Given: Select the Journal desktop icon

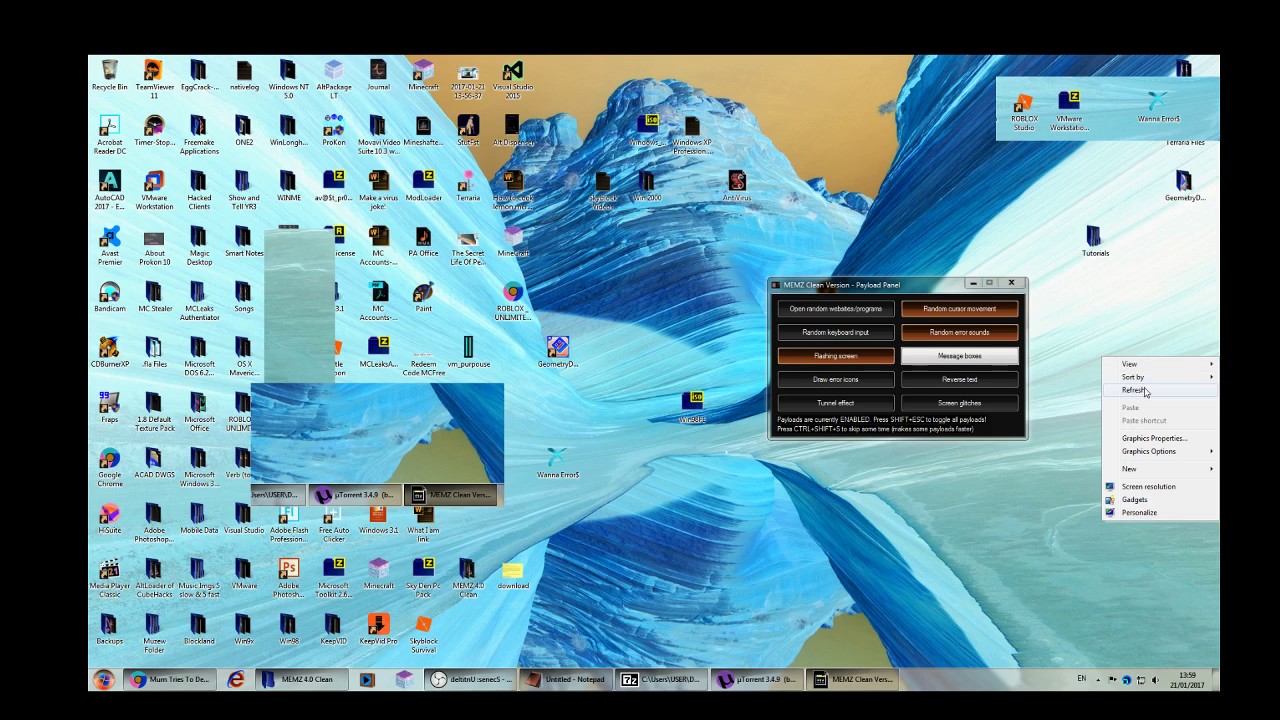Looking at the screenshot, I should [x=378, y=76].
